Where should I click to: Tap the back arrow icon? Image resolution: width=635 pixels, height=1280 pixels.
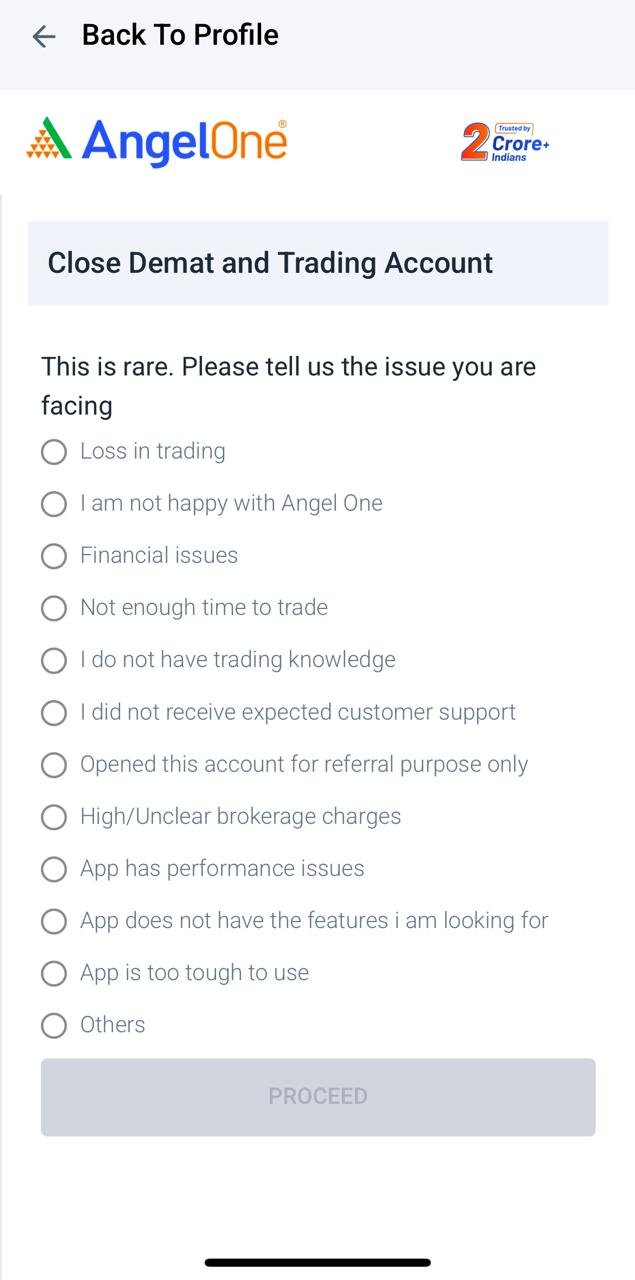44,37
